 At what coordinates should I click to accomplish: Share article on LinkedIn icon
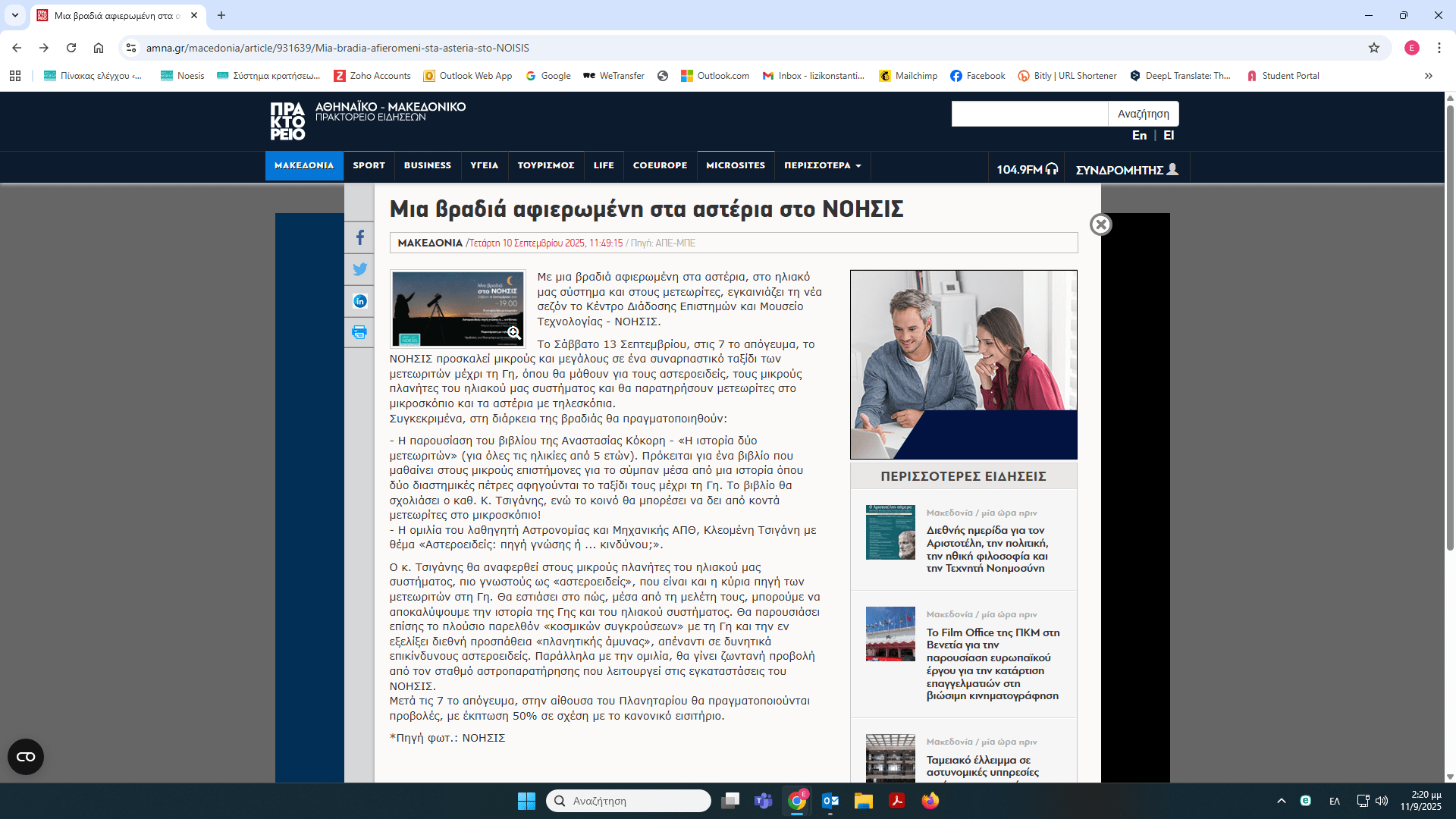(359, 301)
